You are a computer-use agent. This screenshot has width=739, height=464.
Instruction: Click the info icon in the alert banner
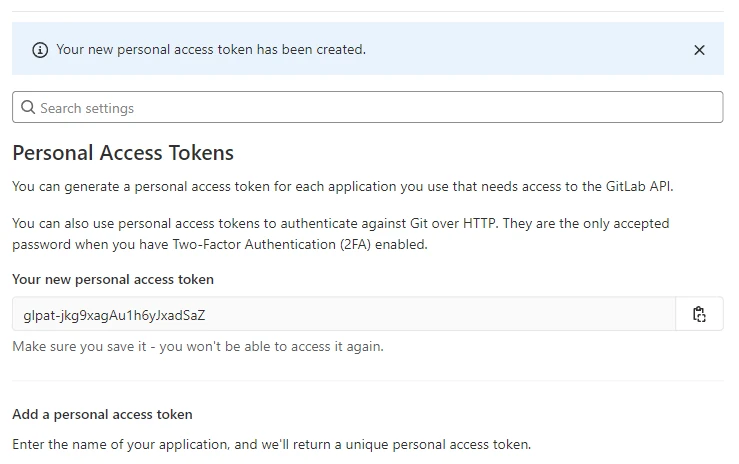click(40, 50)
